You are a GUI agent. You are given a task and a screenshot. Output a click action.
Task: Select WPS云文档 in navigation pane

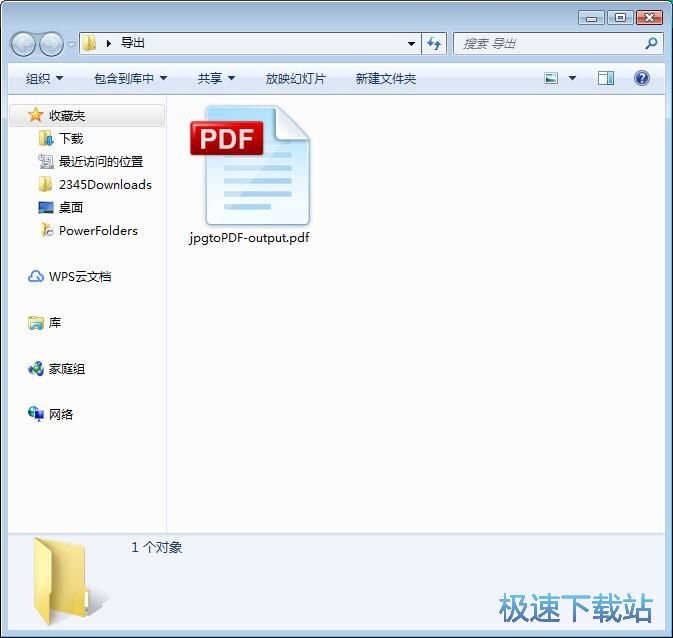click(80, 276)
